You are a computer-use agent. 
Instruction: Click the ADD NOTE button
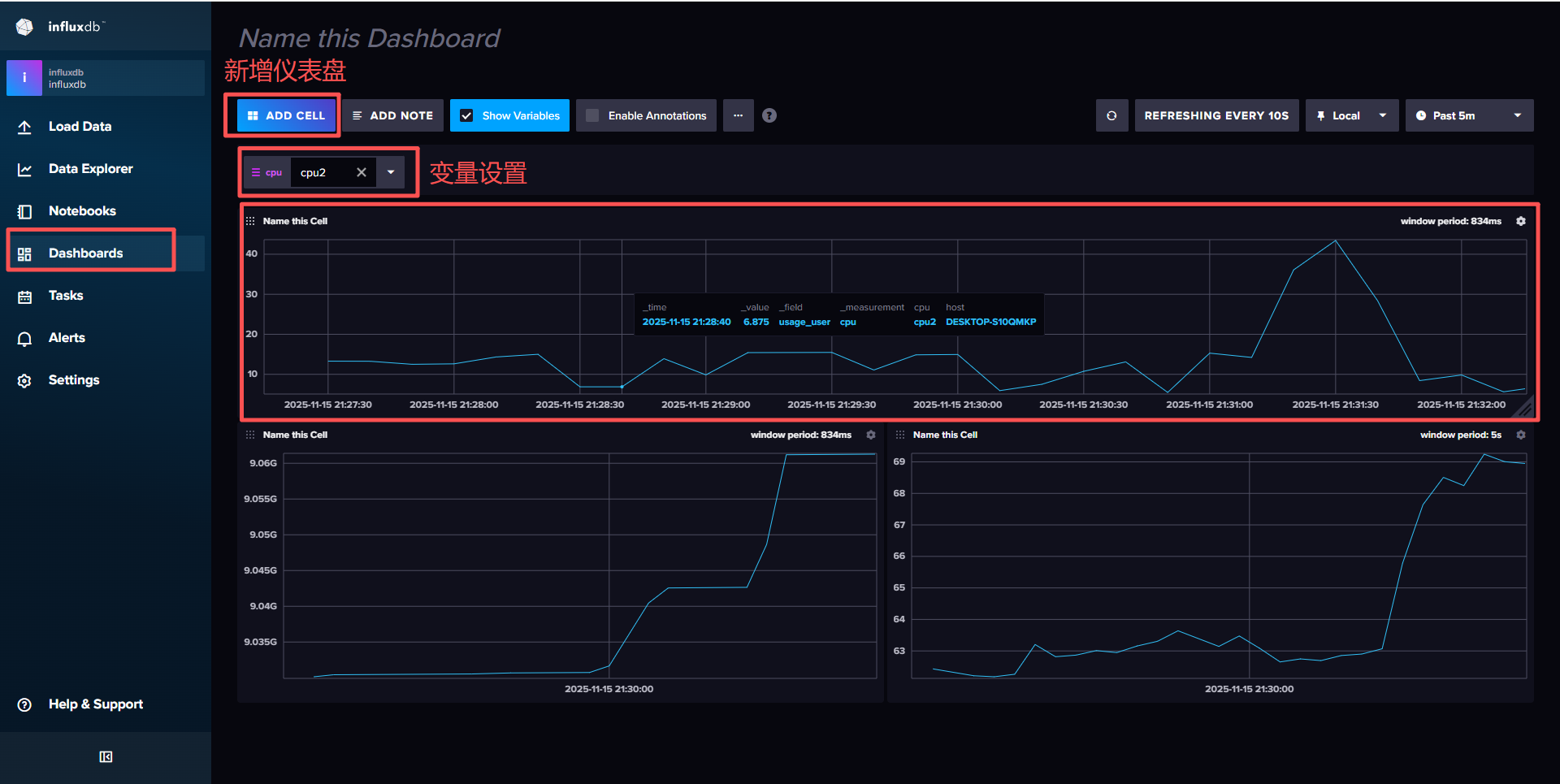(393, 115)
